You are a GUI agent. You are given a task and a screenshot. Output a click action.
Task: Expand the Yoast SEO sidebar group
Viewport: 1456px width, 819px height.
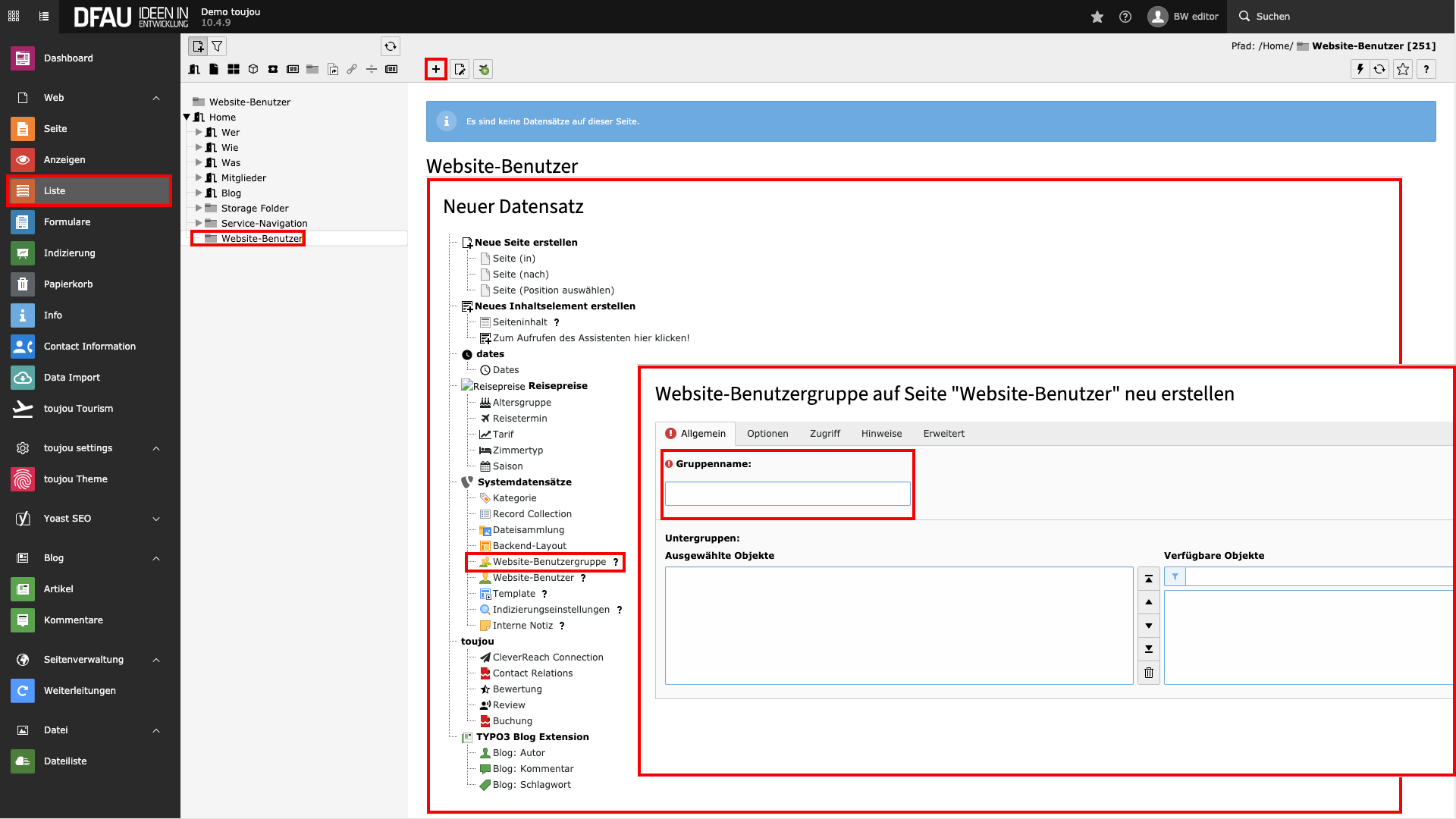[x=156, y=519]
